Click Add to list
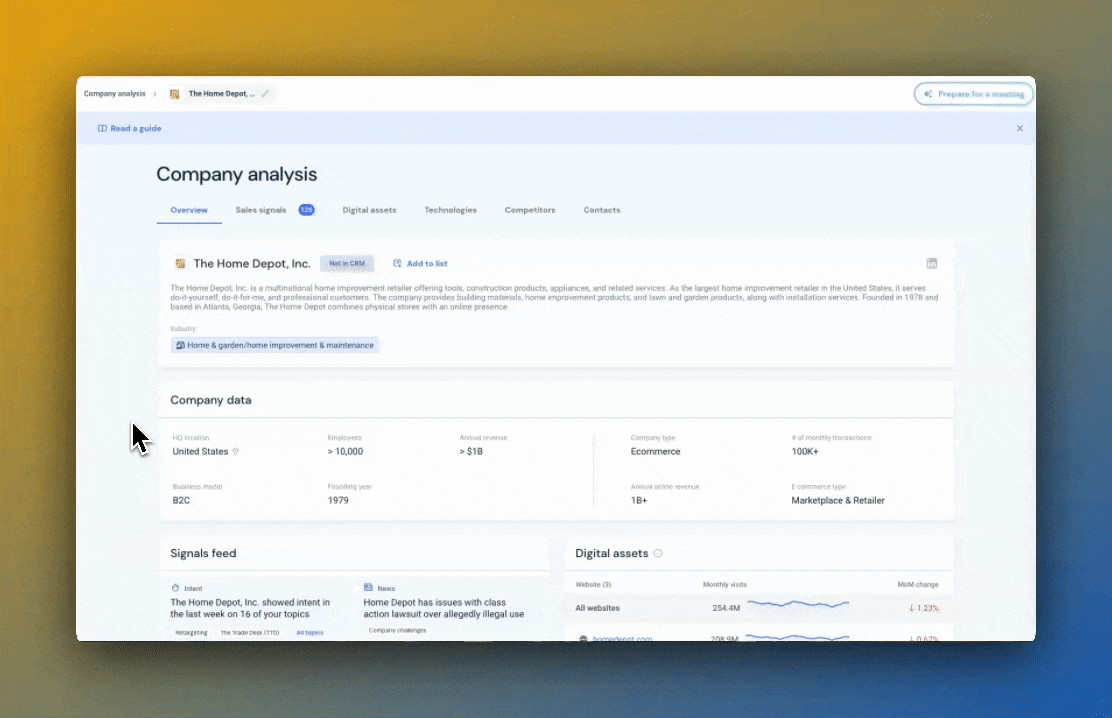 (427, 263)
